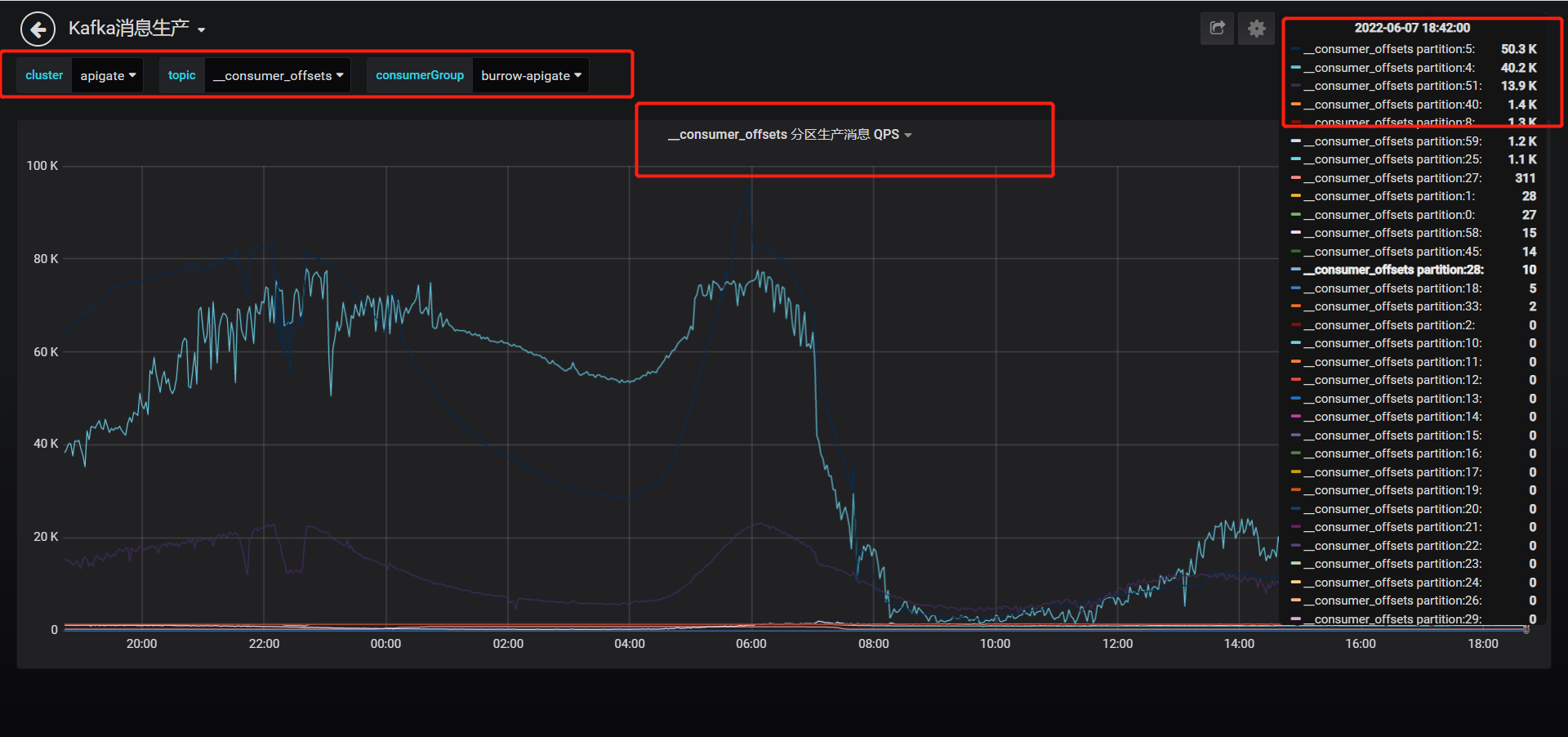Click color swatch beside partition:1
The height and width of the screenshot is (737, 1568).
1295,196
